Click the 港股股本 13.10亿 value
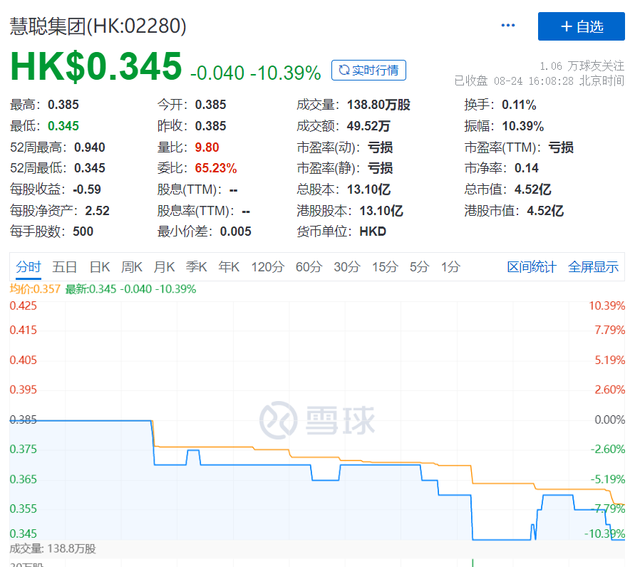640x567 pixels. tap(381, 211)
